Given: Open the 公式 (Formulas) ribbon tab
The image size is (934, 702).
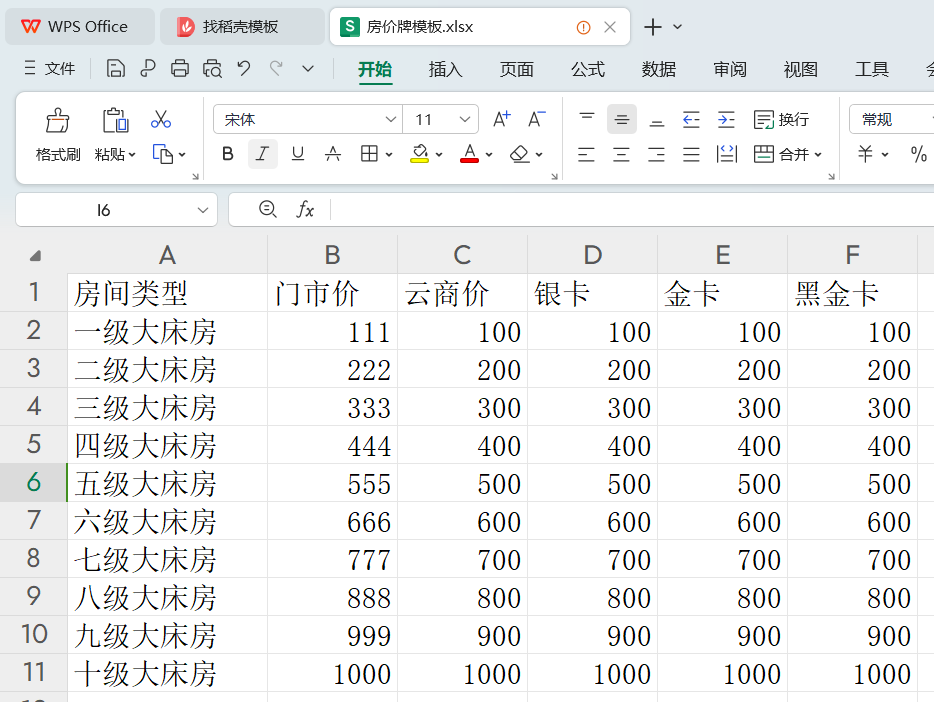Looking at the screenshot, I should (587, 69).
